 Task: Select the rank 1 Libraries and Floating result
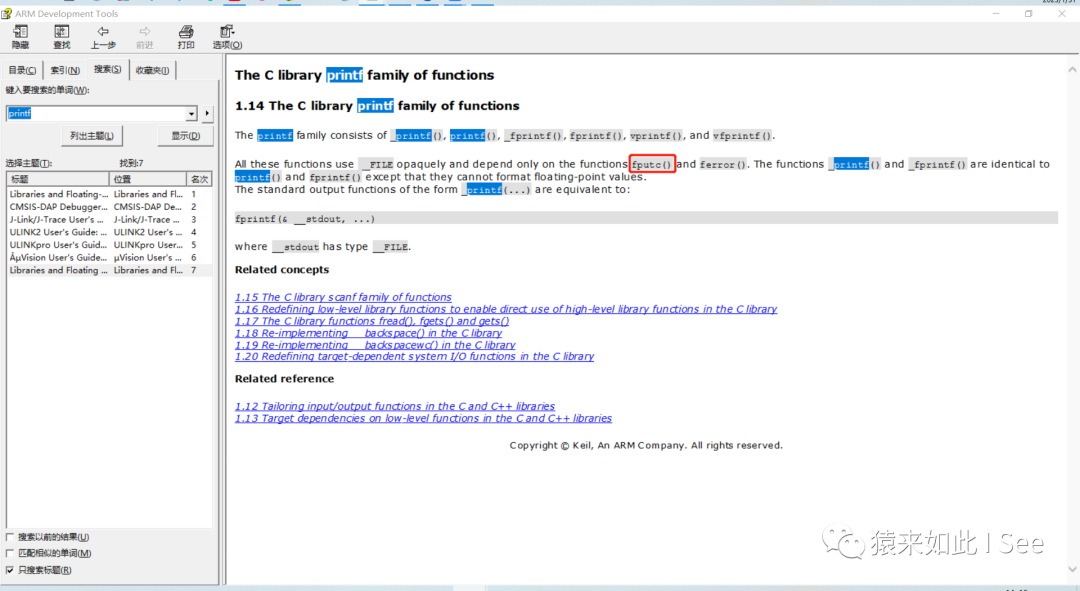(x=110, y=194)
